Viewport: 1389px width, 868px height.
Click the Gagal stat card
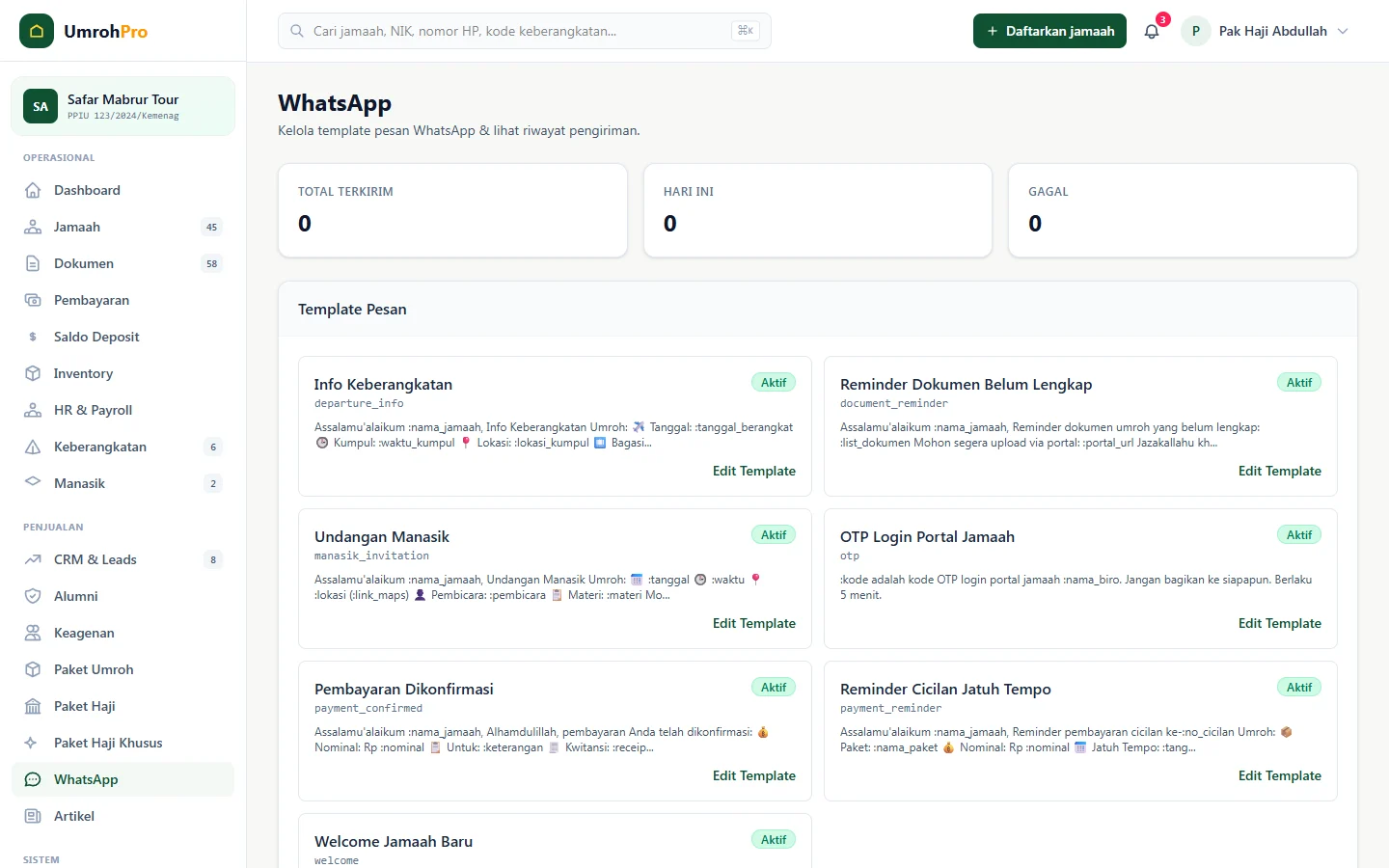[1183, 210]
